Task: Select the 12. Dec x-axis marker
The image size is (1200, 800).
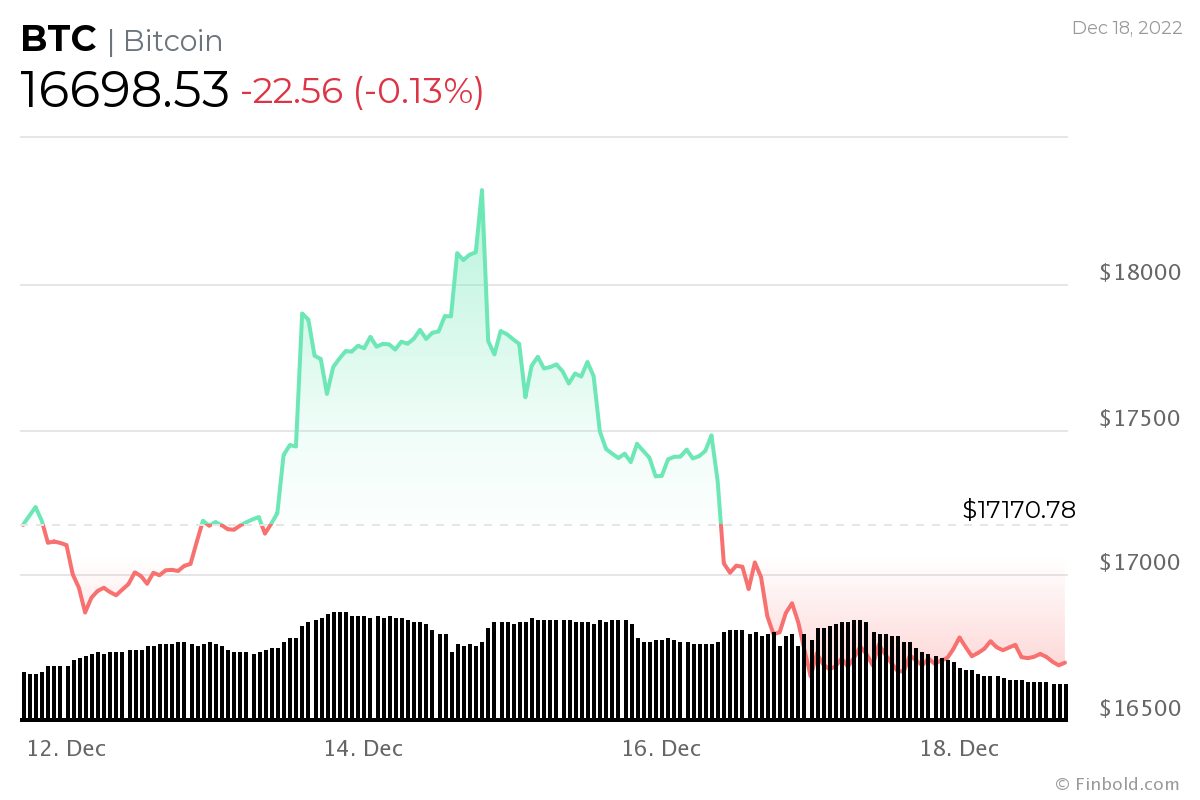Action: (66, 748)
